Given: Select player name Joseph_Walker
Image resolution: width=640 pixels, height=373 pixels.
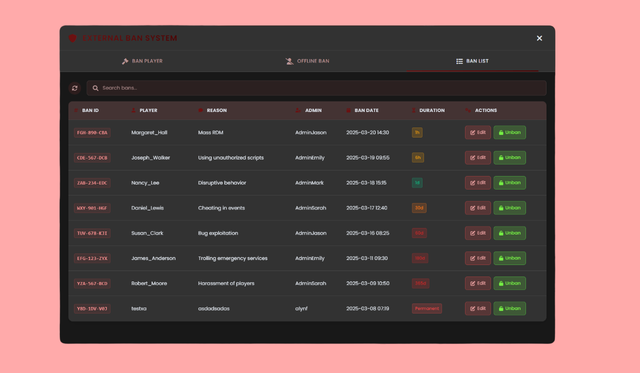Looking at the screenshot, I should (151, 158).
